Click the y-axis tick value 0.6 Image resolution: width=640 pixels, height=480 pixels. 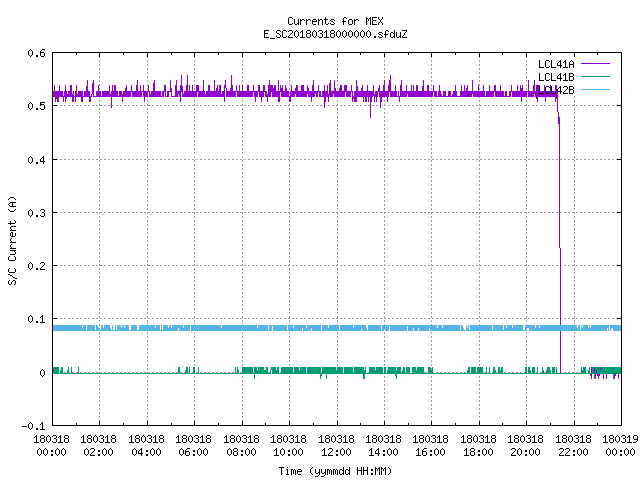36,53
